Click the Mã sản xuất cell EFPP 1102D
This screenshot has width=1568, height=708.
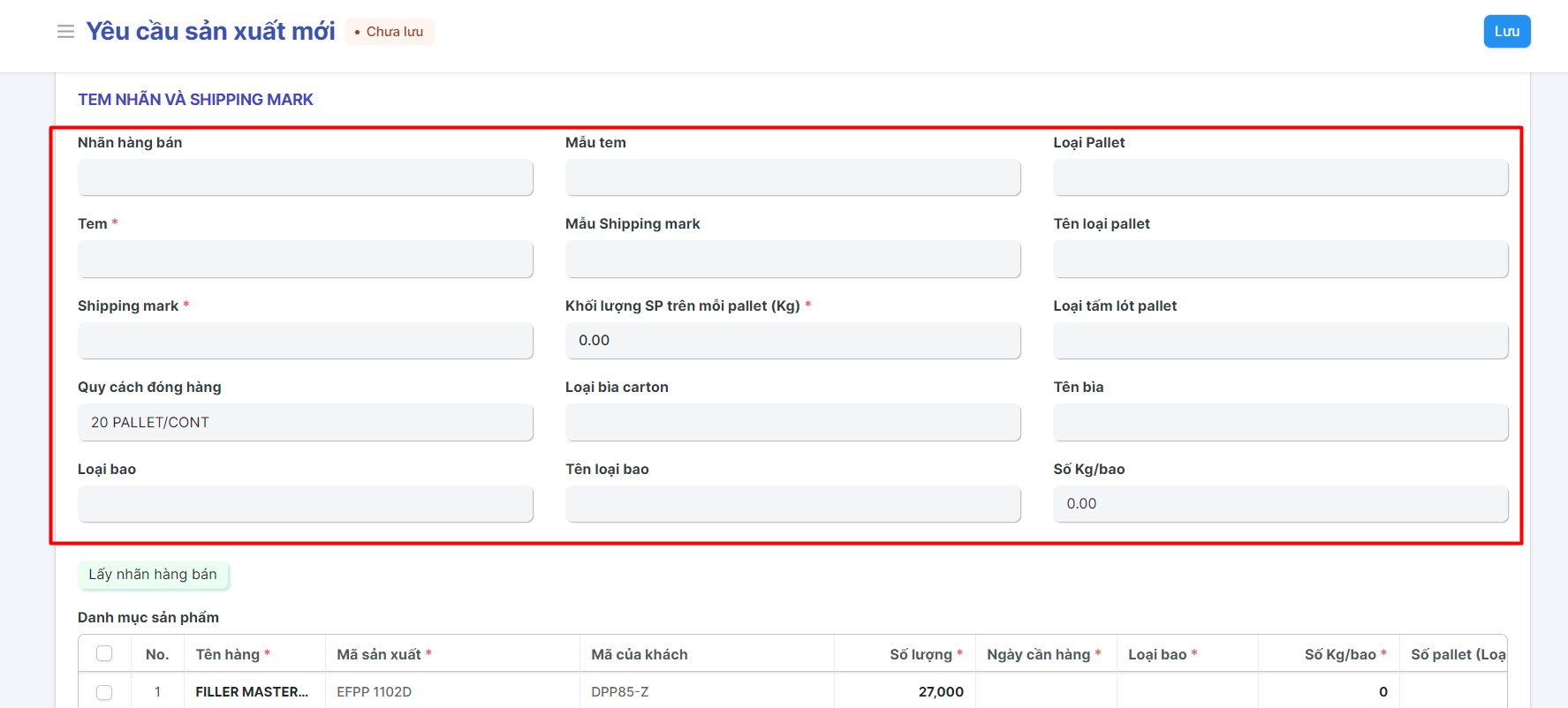451,692
